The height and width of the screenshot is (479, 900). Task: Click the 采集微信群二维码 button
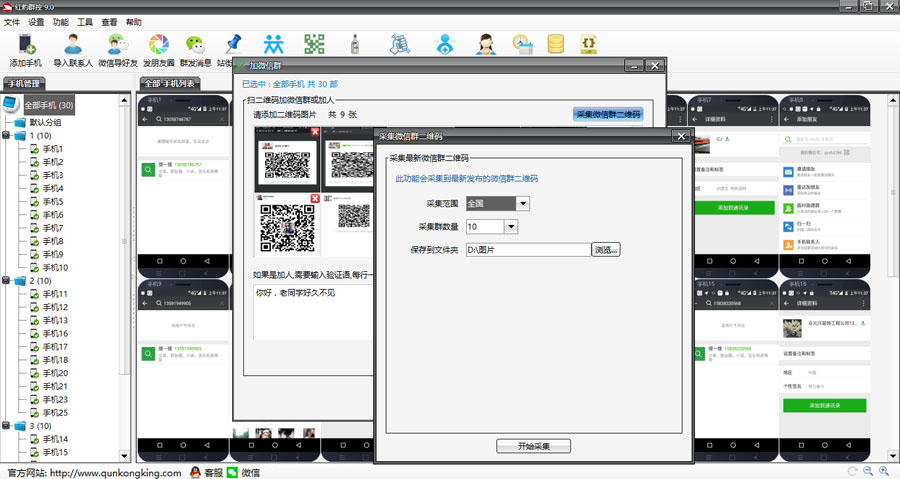(608, 114)
